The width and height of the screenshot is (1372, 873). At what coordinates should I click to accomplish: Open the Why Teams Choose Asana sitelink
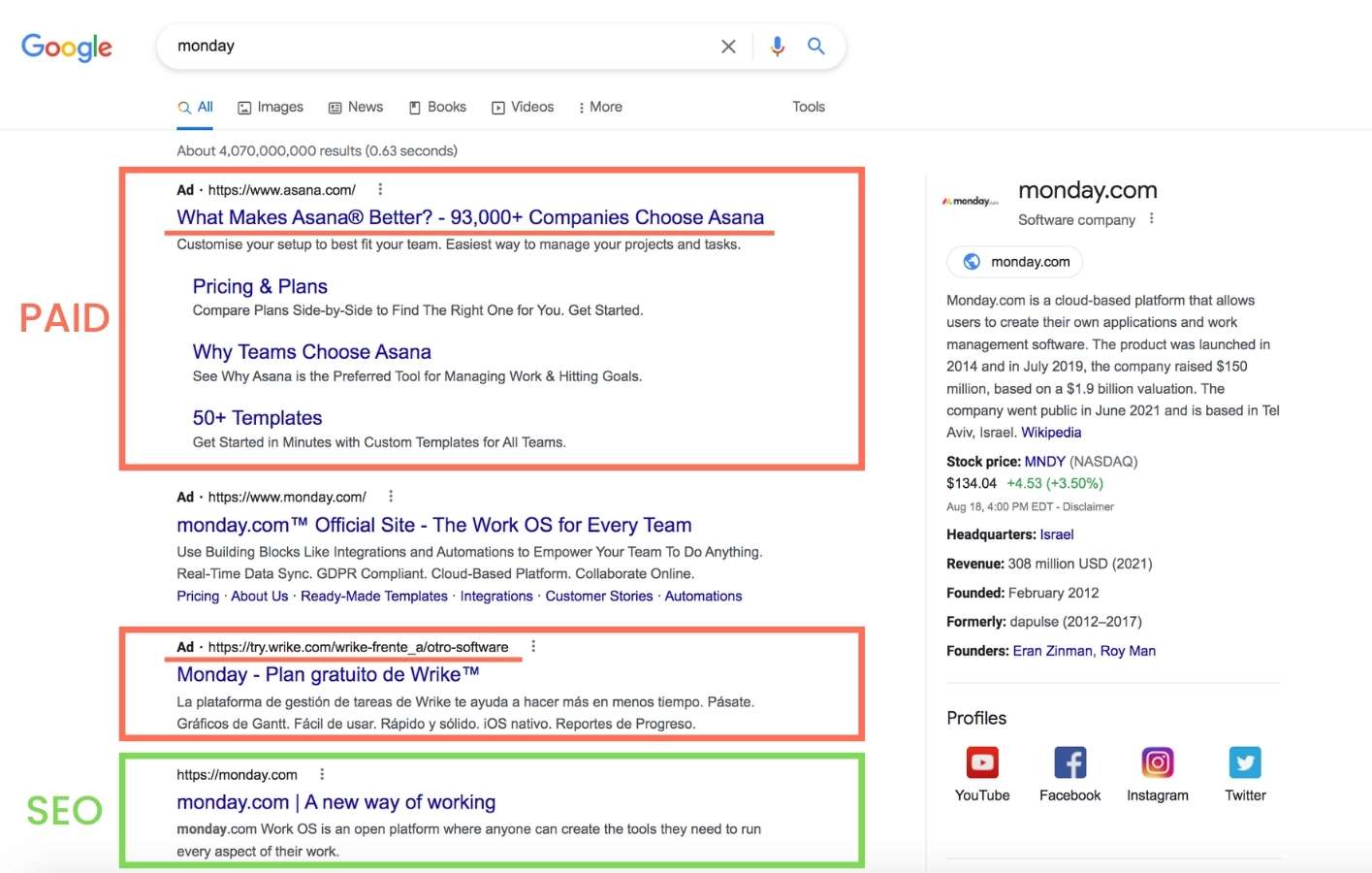coord(311,352)
